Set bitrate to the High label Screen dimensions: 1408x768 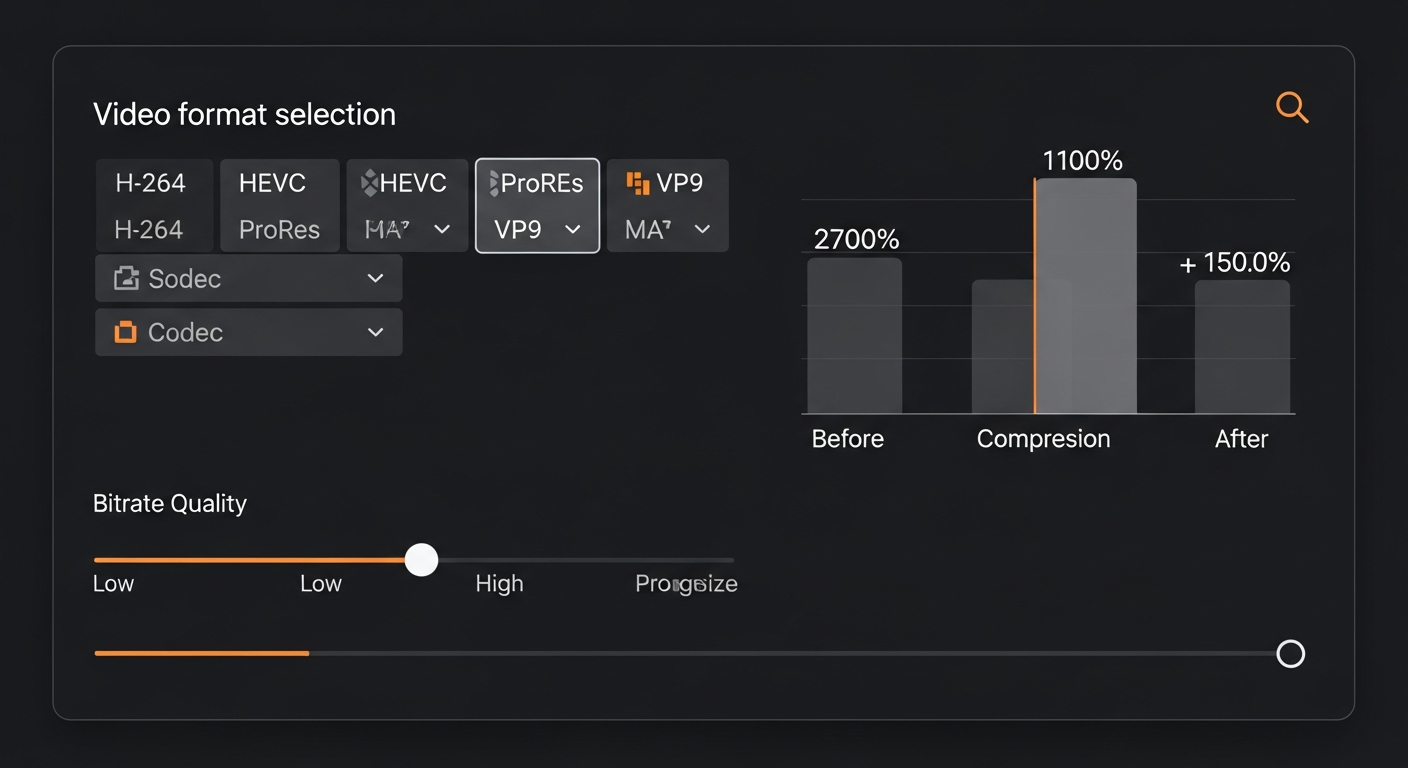coord(499,584)
